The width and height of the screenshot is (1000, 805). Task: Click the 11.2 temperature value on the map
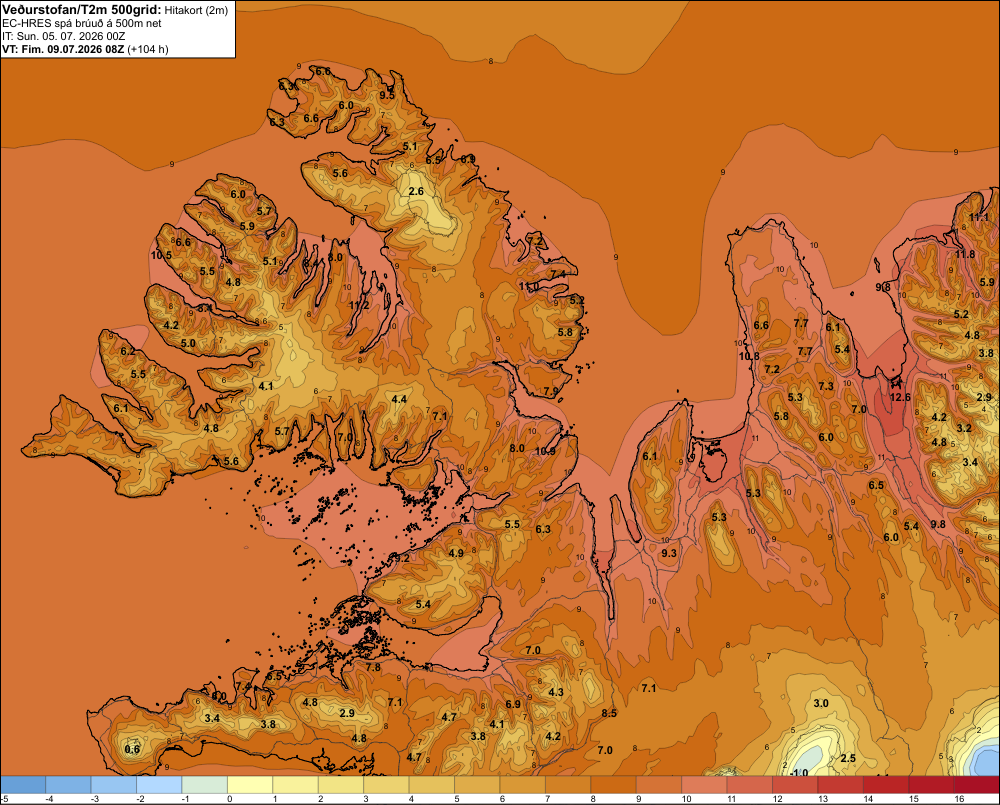click(359, 305)
